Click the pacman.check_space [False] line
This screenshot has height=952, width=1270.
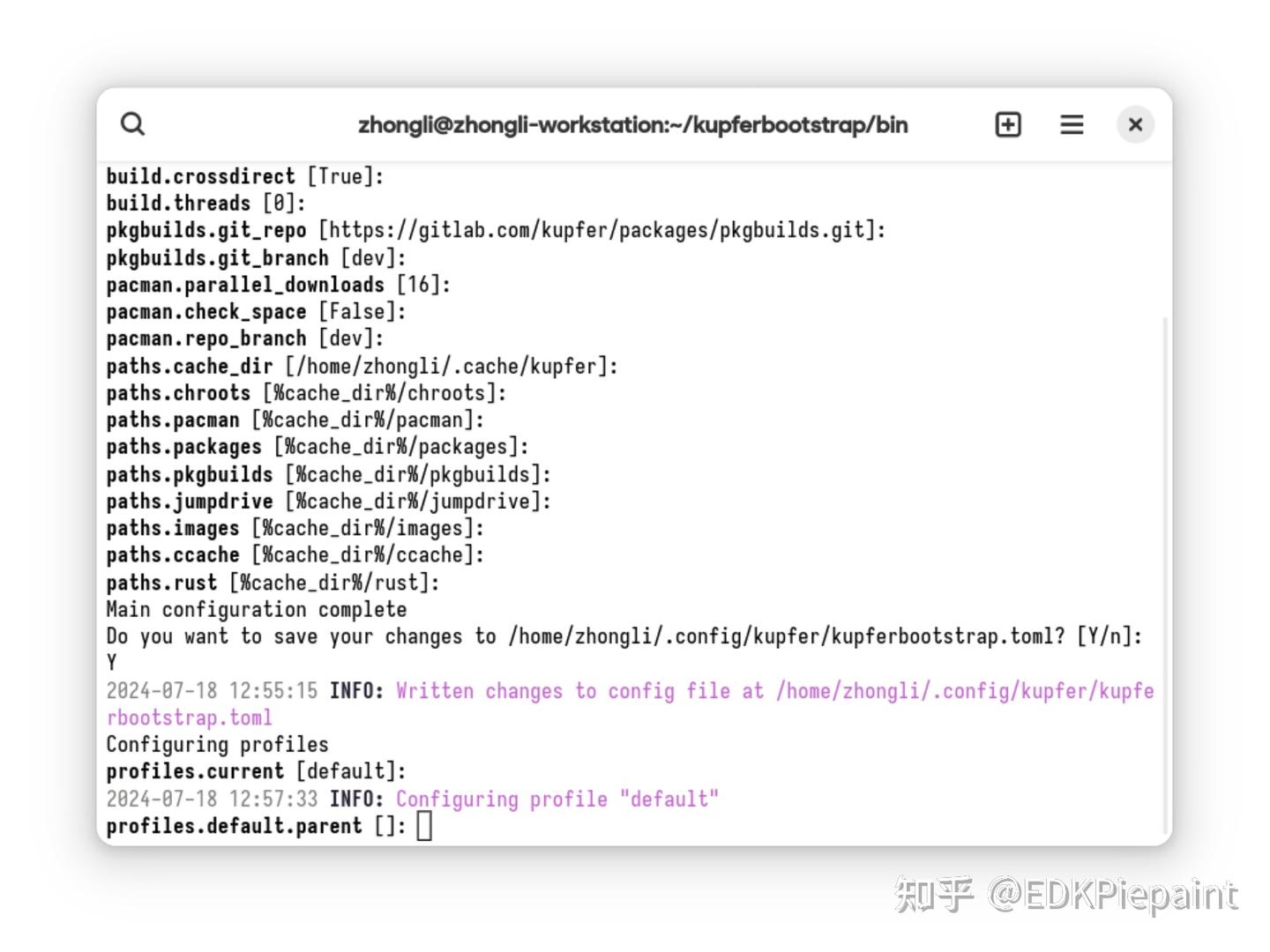point(257,312)
